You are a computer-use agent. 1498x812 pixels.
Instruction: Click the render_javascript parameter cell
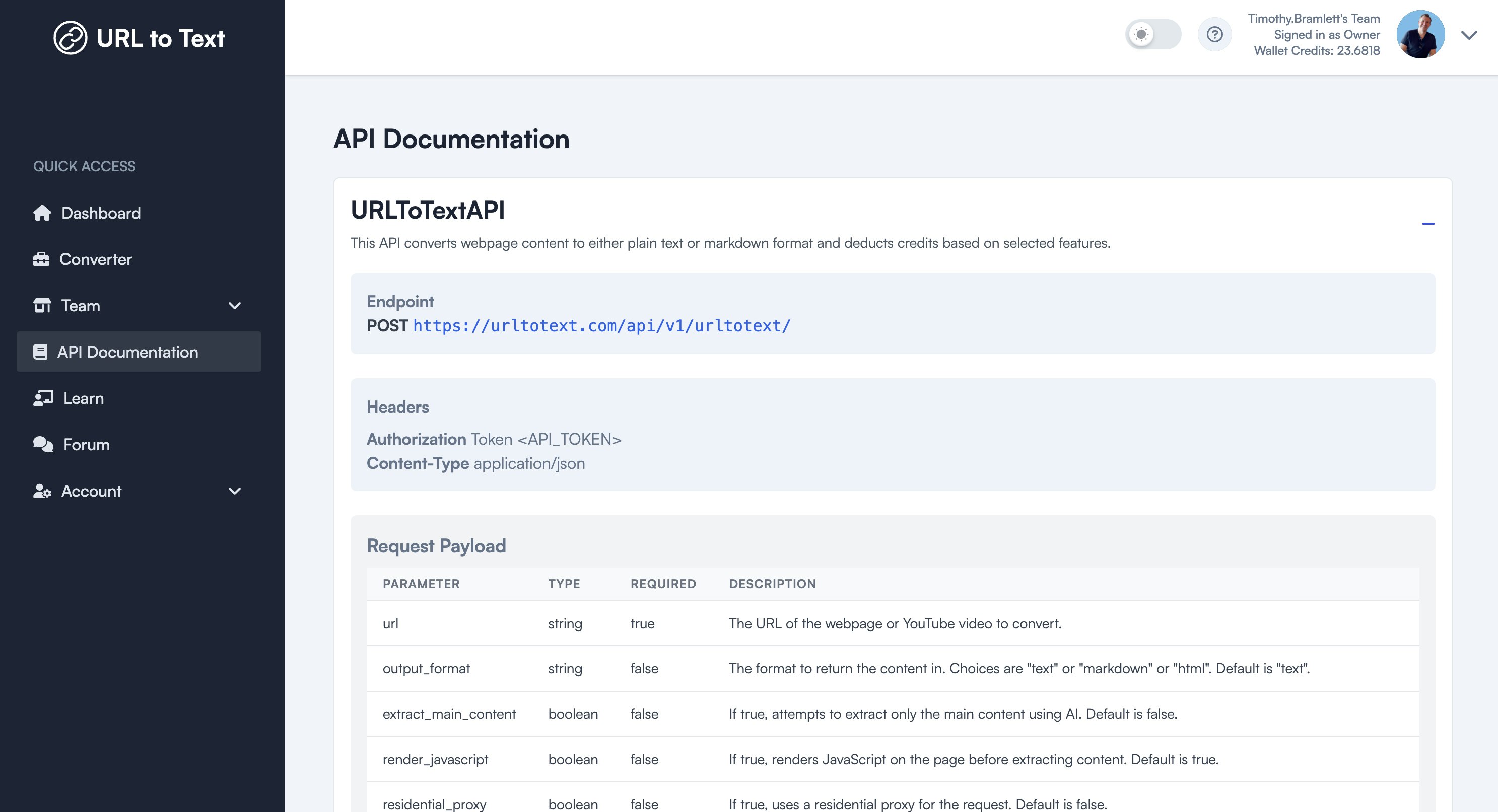point(435,760)
